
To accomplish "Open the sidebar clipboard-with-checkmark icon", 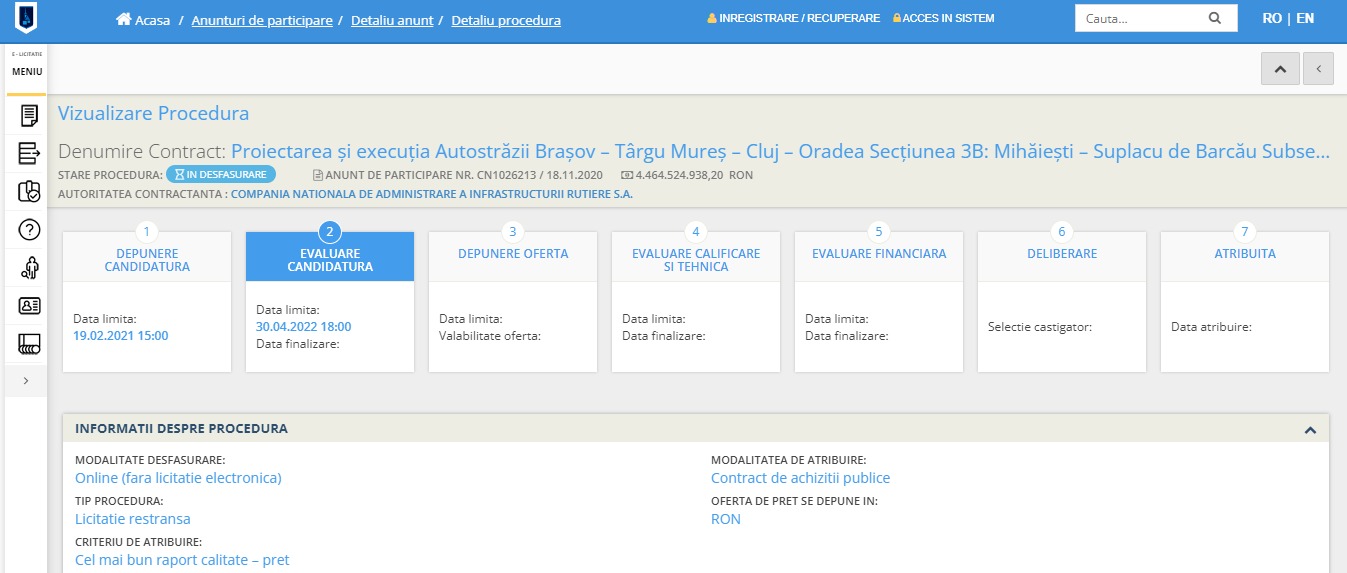I will (29, 192).
